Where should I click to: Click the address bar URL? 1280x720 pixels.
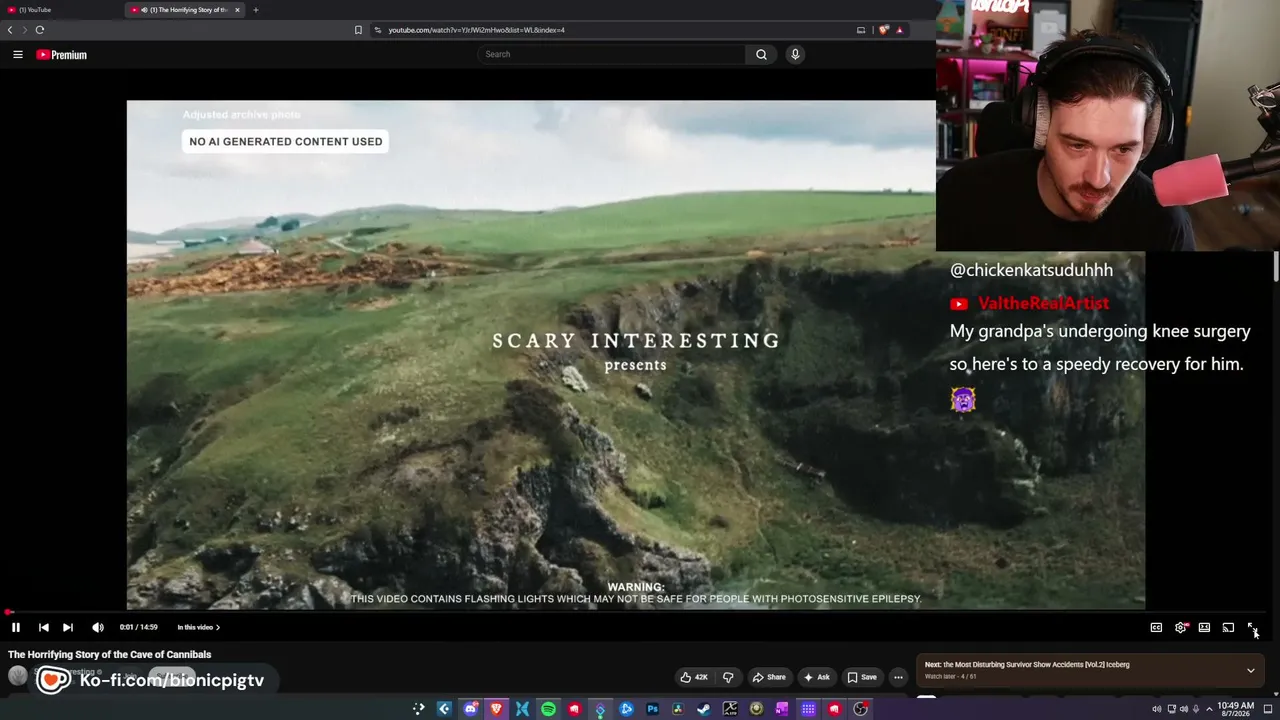point(476,30)
